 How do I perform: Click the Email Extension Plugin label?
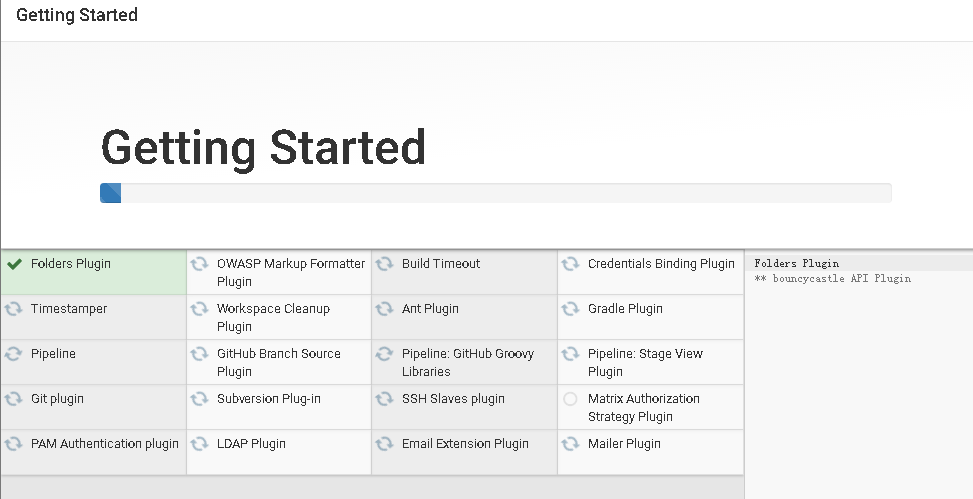pos(465,444)
